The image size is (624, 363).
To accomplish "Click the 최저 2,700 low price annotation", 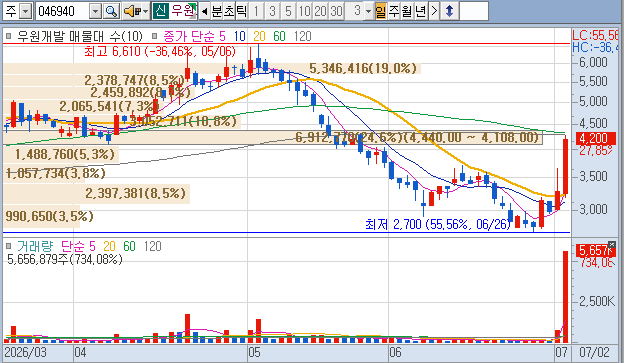I will point(438,224).
